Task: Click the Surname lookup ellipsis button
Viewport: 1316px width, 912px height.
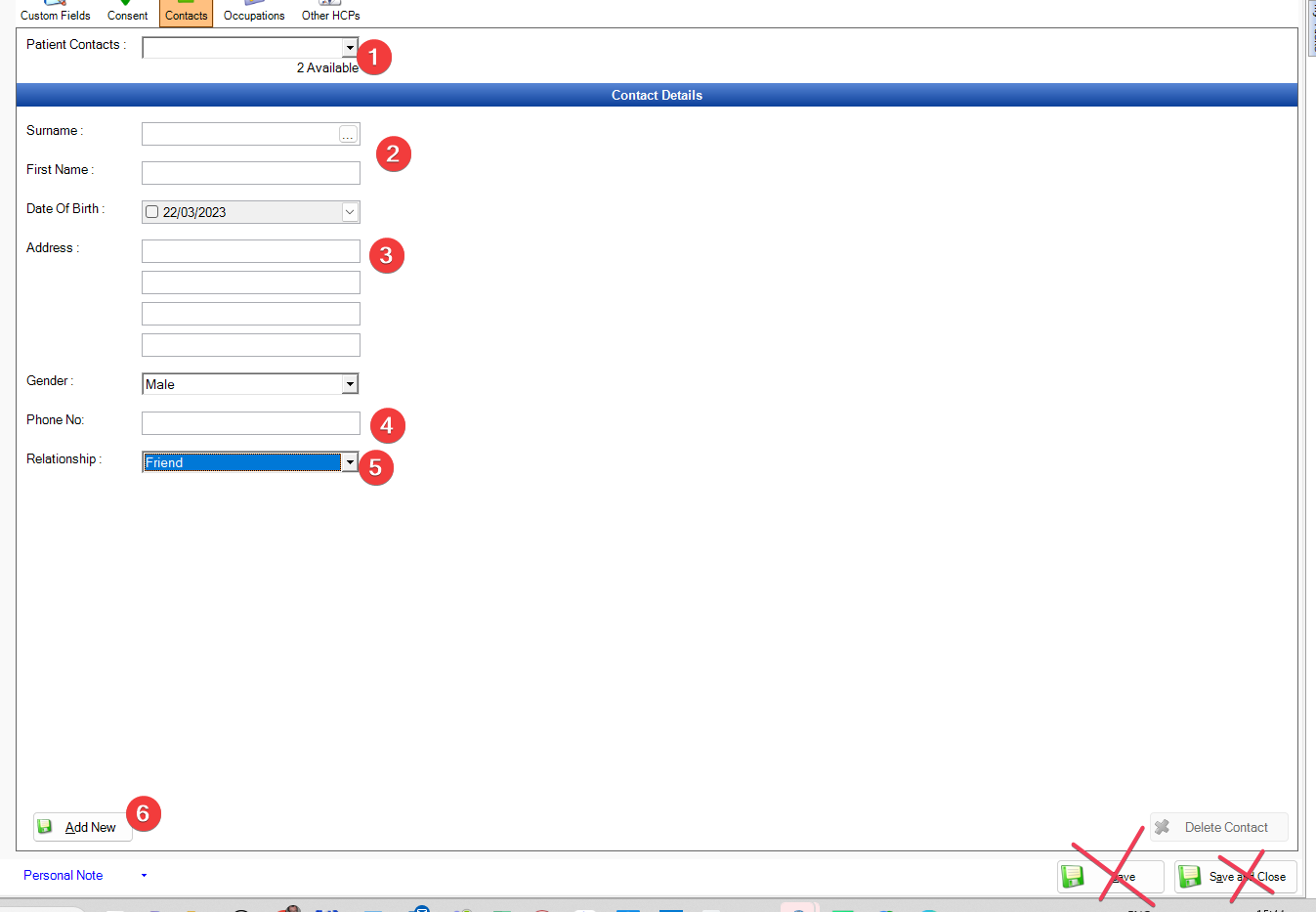Action: (x=348, y=134)
